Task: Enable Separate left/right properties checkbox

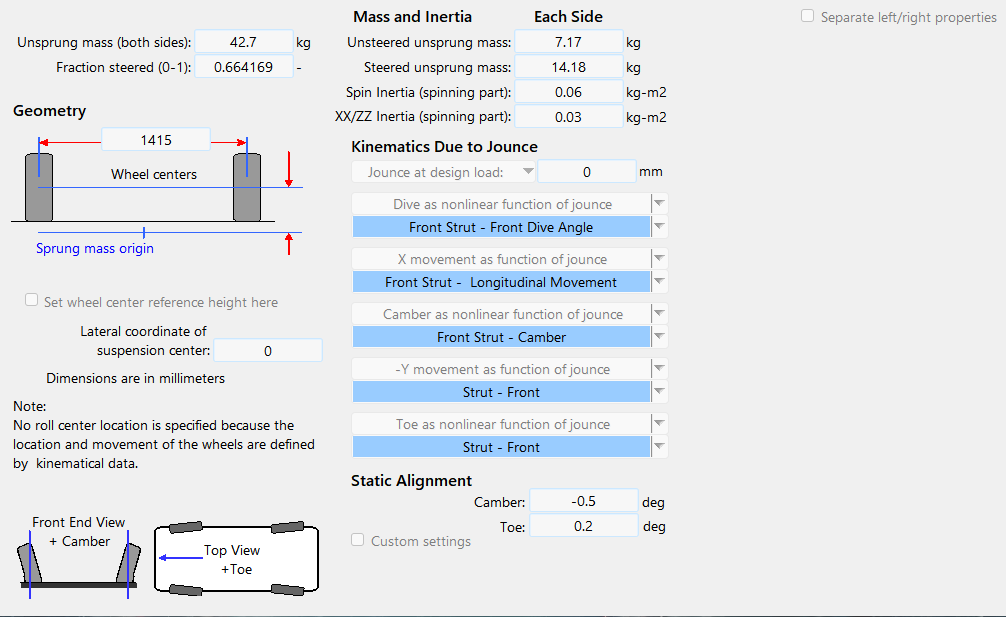Action: pyautogui.click(x=808, y=17)
